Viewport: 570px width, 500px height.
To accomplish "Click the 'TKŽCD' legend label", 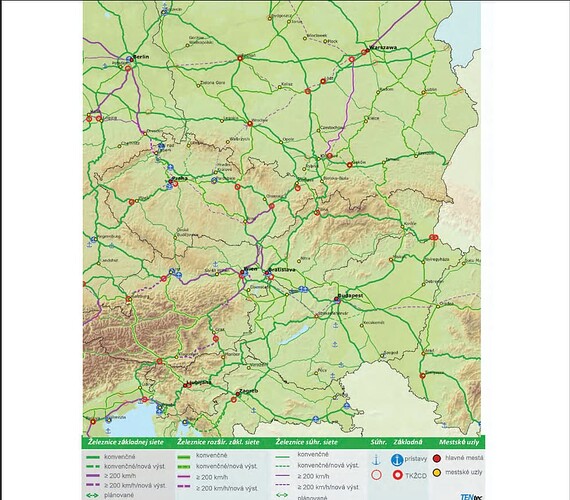I will pyautogui.click(x=416, y=475).
